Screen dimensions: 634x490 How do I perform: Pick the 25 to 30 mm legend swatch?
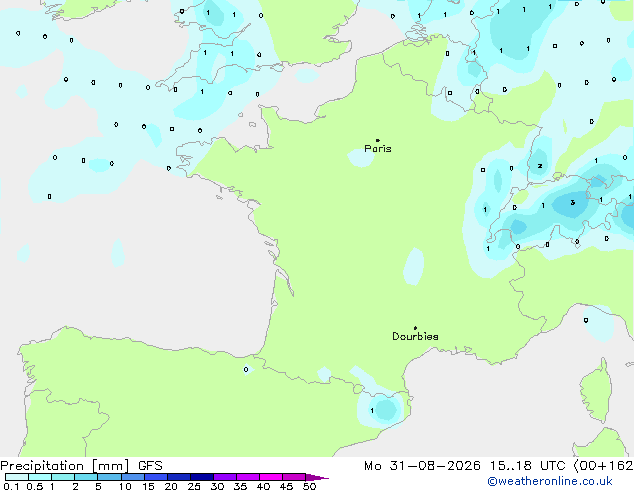pyautogui.click(x=202, y=477)
